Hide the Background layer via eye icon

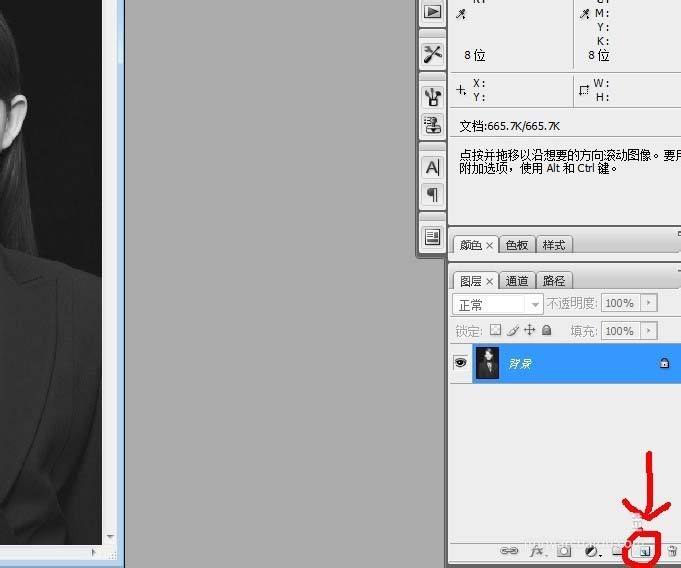460,362
